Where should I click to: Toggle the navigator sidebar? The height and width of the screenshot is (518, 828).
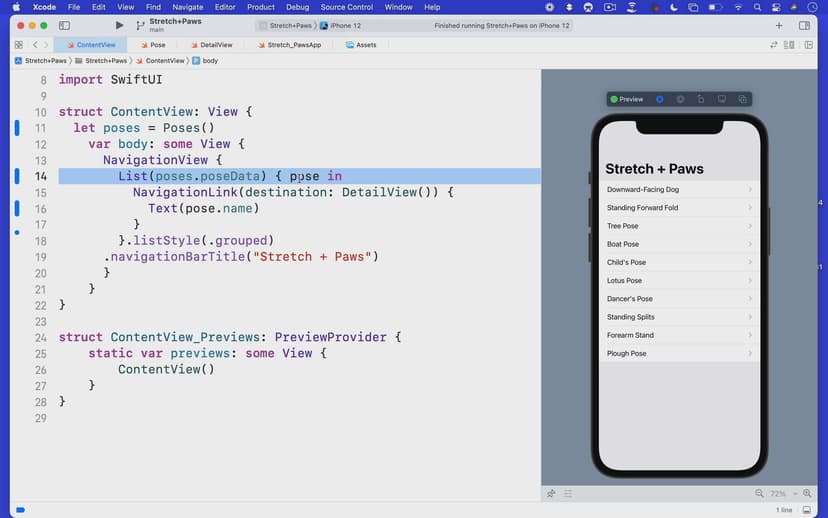coord(64,25)
